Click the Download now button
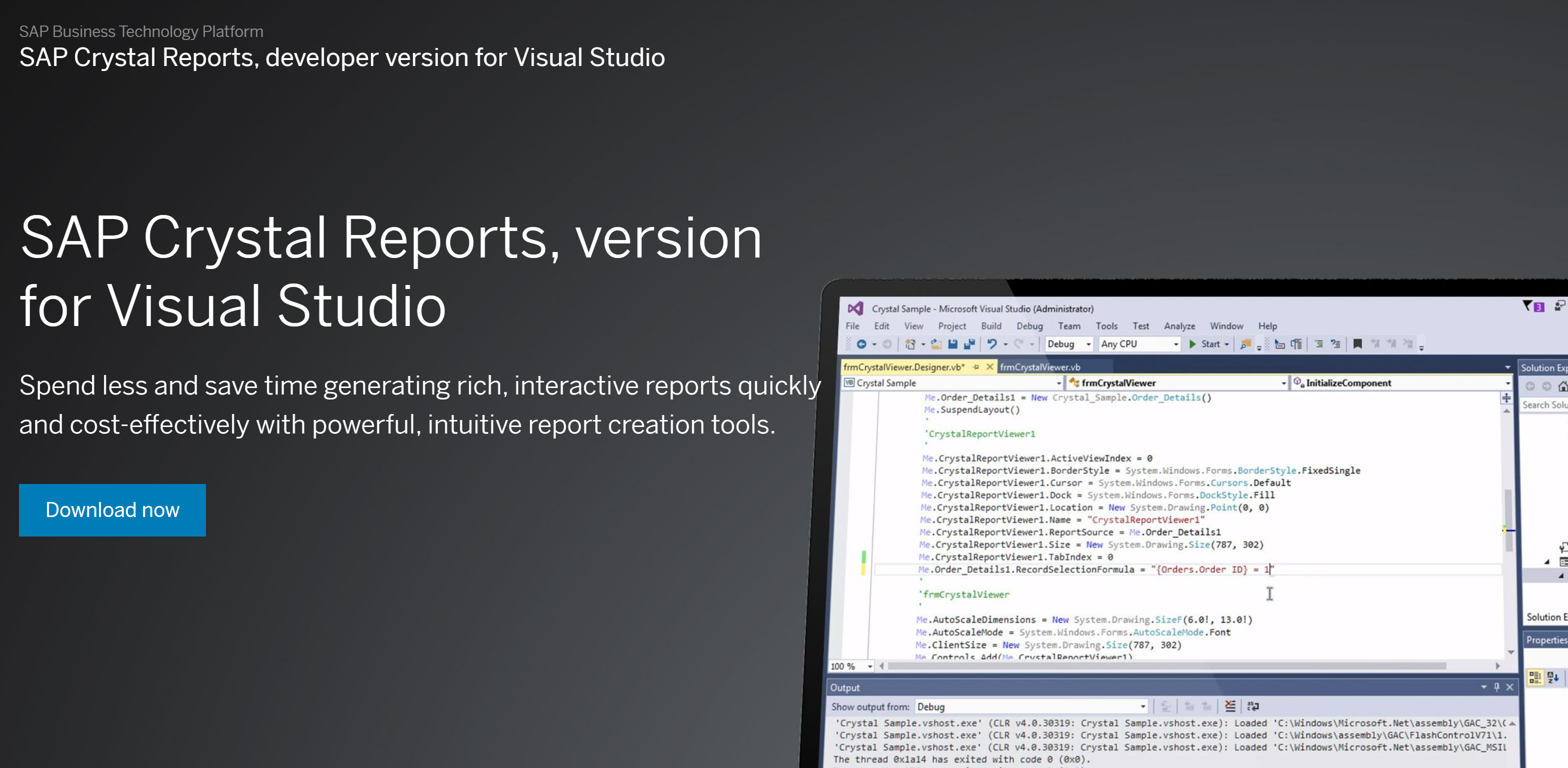 click(x=112, y=510)
